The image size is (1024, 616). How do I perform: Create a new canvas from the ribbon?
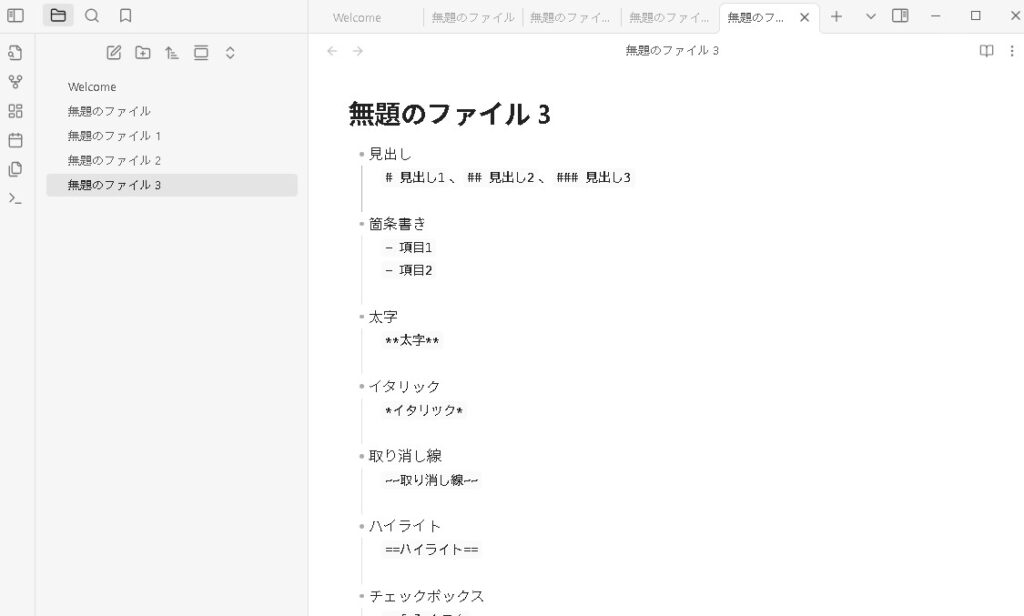(x=15, y=111)
